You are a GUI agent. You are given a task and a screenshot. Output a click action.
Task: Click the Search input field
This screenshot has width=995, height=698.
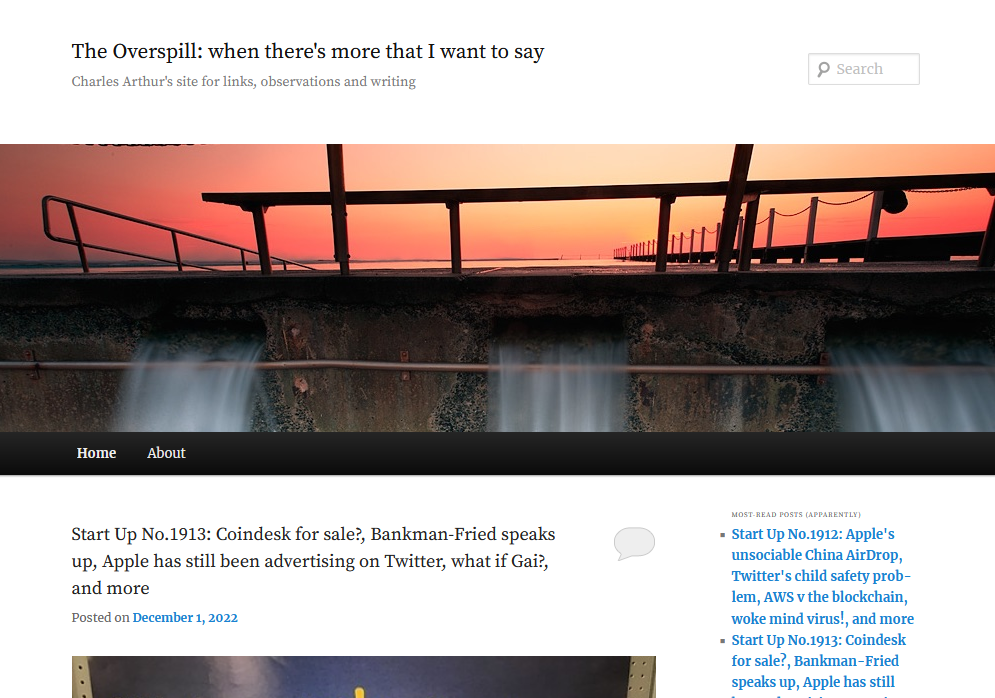pos(864,69)
